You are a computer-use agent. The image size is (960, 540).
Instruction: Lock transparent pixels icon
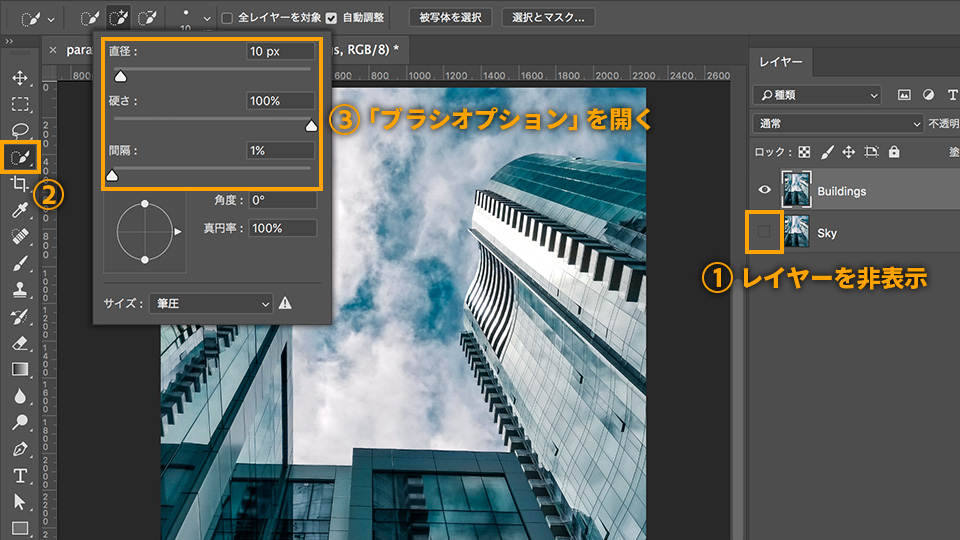pyautogui.click(x=804, y=152)
